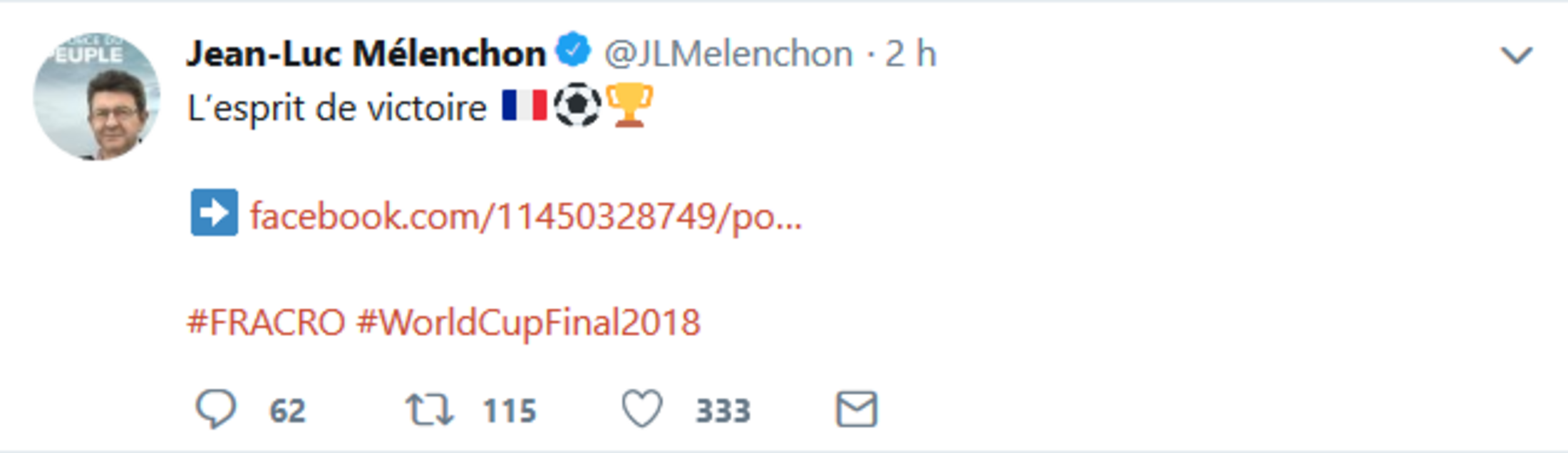This screenshot has height=453, width=1568.
Task: Click the French flag emoji
Action: [524, 106]
